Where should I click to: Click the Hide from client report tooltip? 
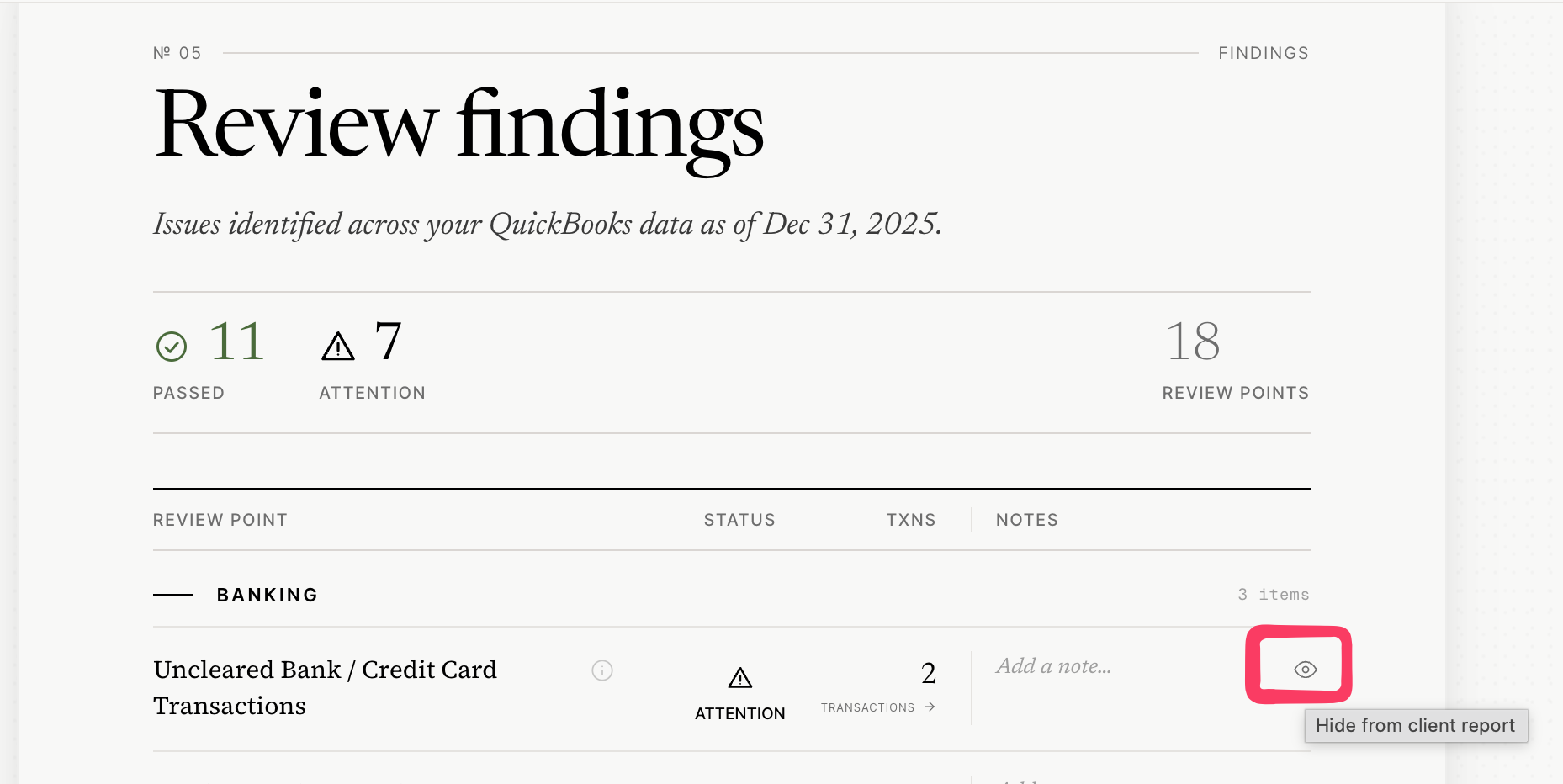pyautogui.click(x=1416, y=725)
